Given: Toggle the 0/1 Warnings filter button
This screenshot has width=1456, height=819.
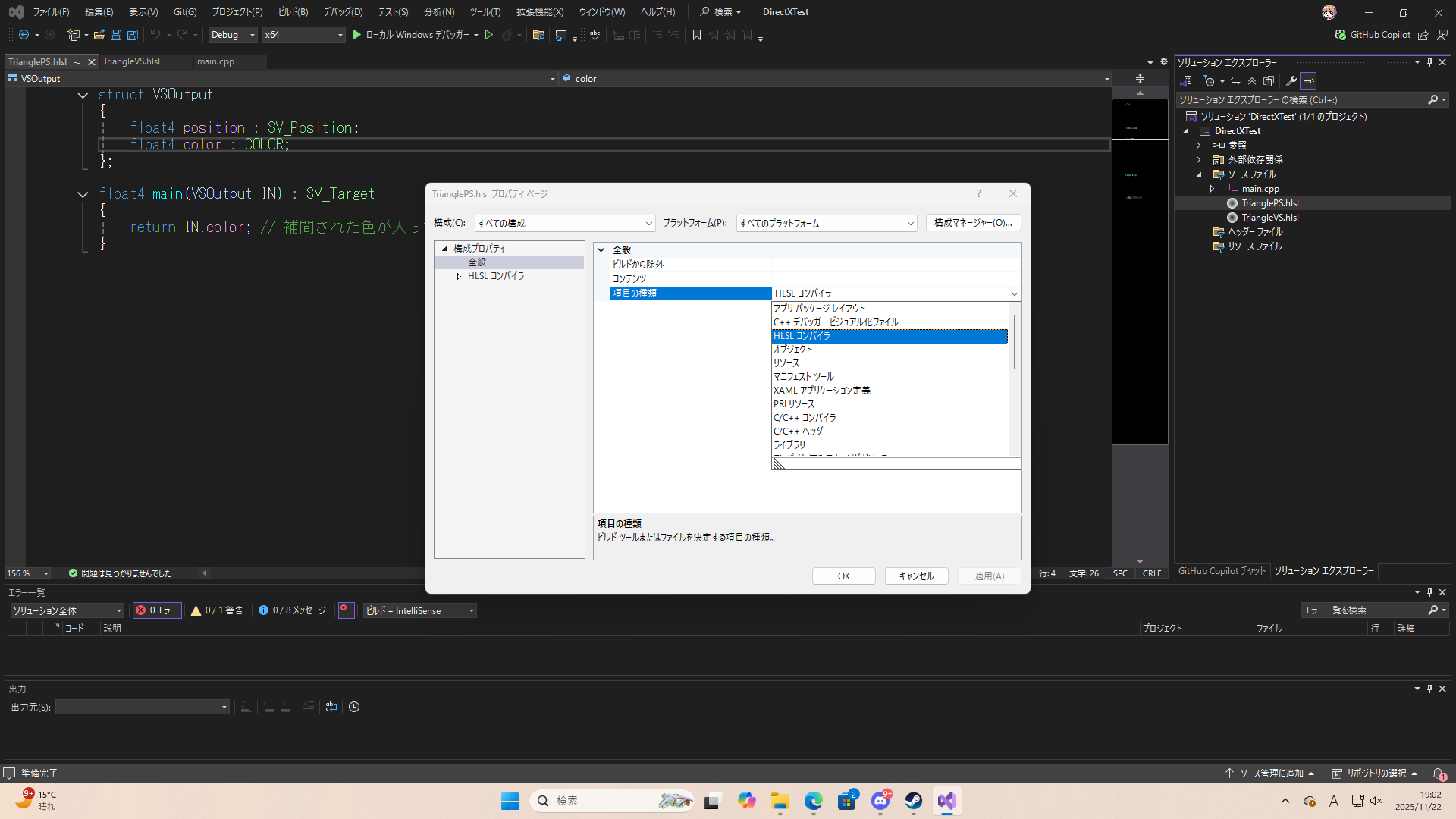Looking at the screenshot, I should pos(218,610).
